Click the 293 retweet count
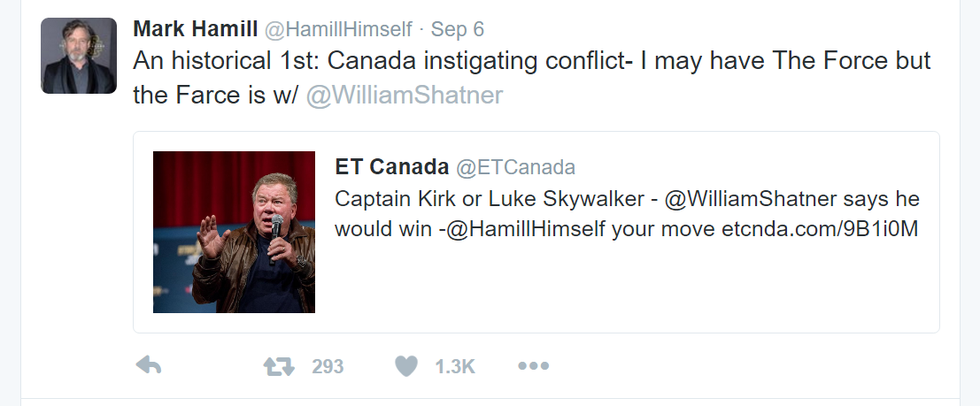This screenshot has height=406, width=980. click(327, 367)
